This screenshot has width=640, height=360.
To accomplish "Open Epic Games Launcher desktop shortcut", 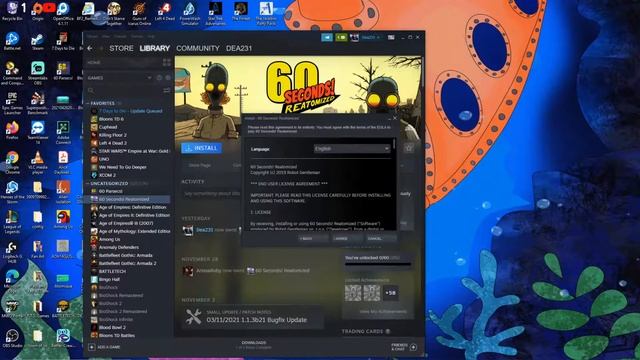I will (x=12, y=102).
